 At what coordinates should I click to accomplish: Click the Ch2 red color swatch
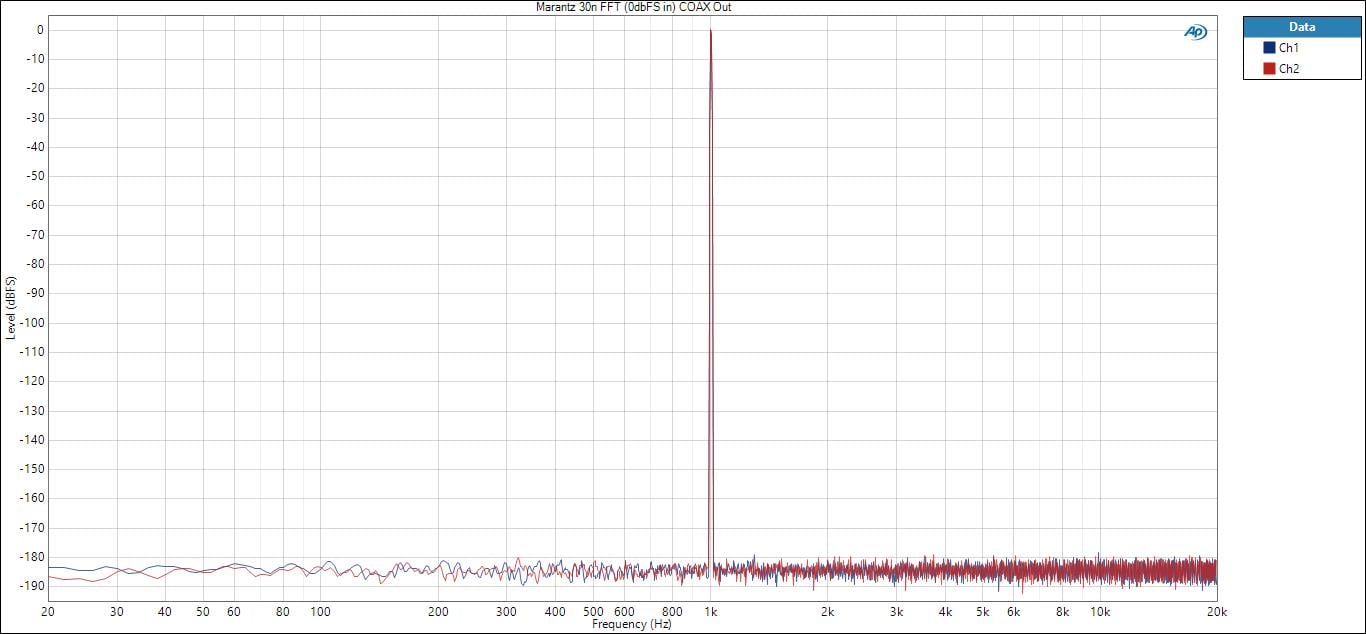tap(1269, 69)
